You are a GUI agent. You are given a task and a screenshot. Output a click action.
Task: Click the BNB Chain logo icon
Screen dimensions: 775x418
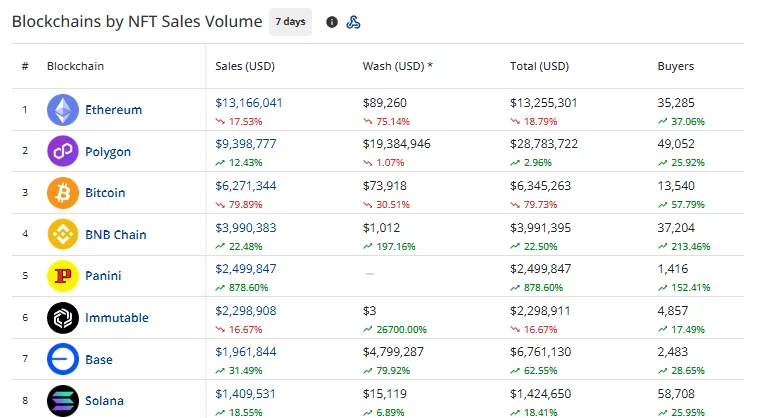[63, 234]
